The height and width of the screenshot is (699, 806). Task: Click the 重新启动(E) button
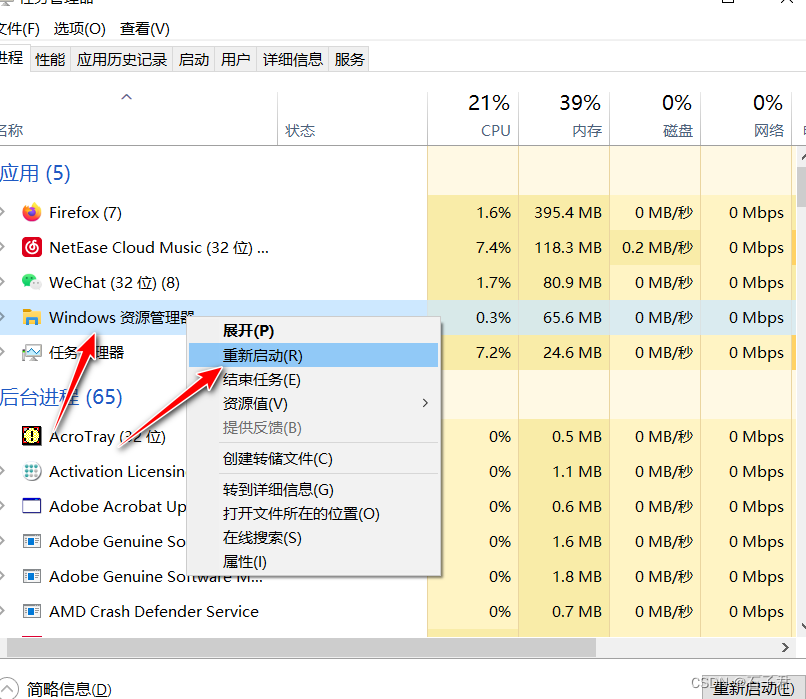pyautogui.click(x=754, y=688)
